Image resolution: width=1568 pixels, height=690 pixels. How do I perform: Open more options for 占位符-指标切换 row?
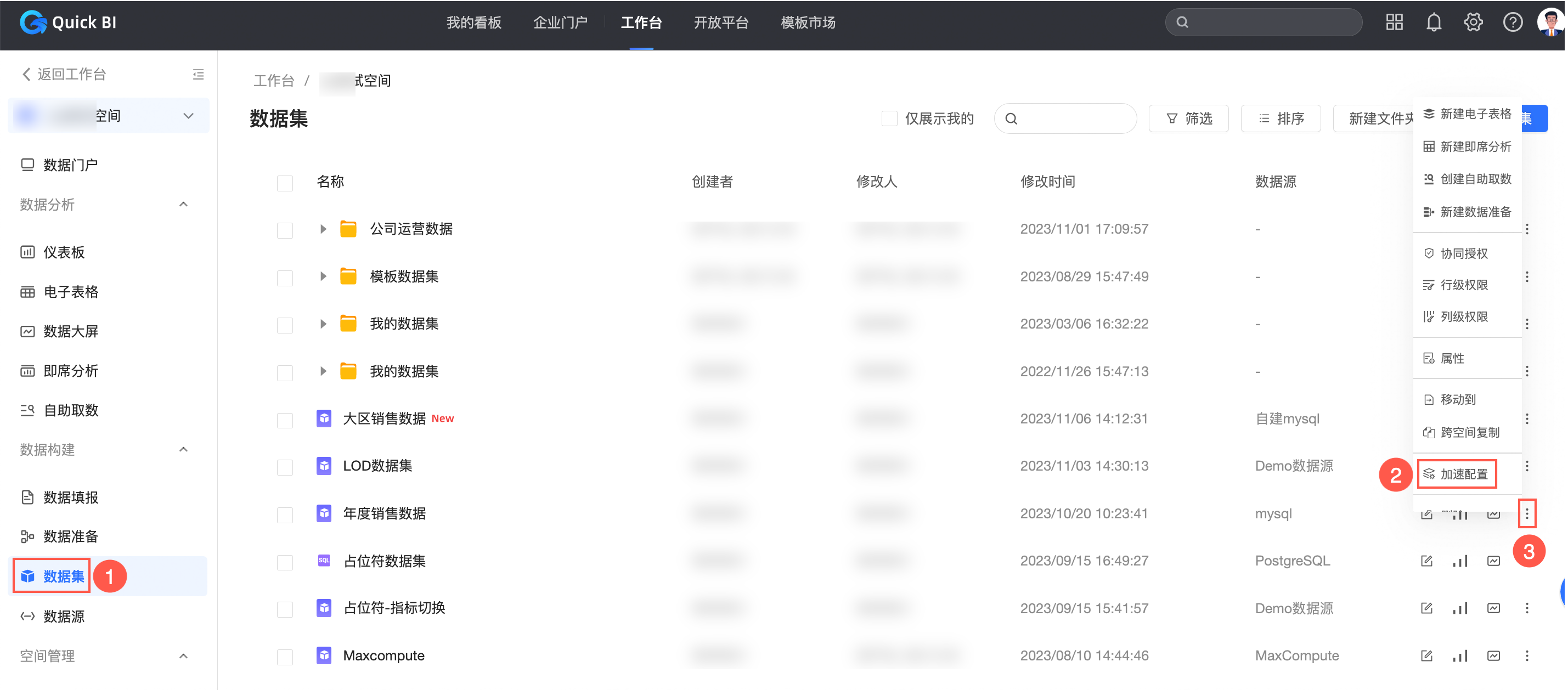(x=1527, y=608)
